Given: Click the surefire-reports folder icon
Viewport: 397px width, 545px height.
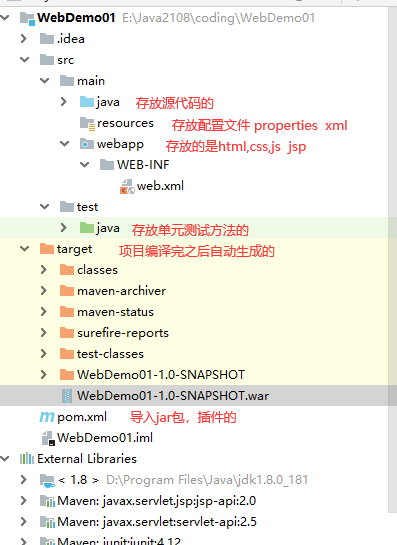Looking at the screenshot, I should coord(67,333).
